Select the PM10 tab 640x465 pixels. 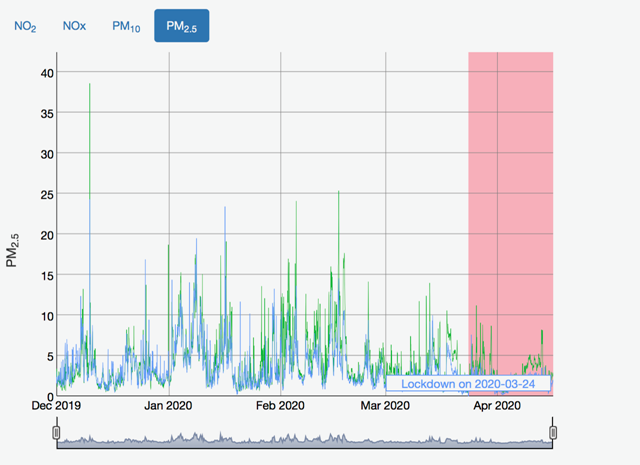[x=126, y=26]
